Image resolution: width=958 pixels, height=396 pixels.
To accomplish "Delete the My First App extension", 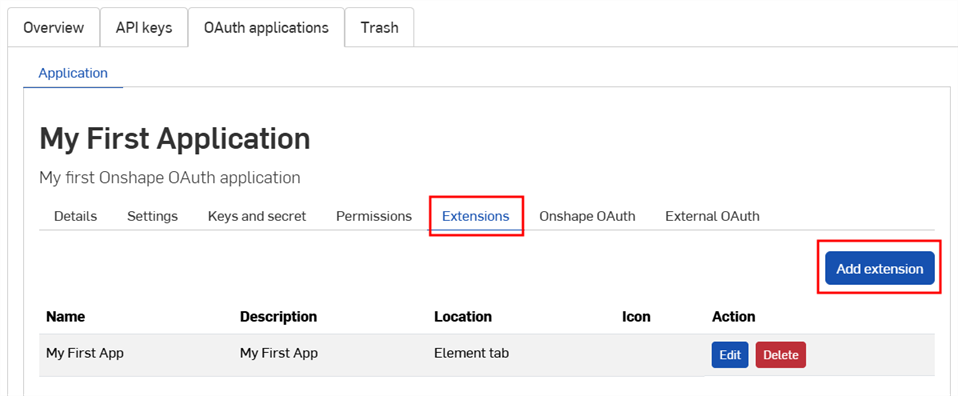I will tap(781, 355).
